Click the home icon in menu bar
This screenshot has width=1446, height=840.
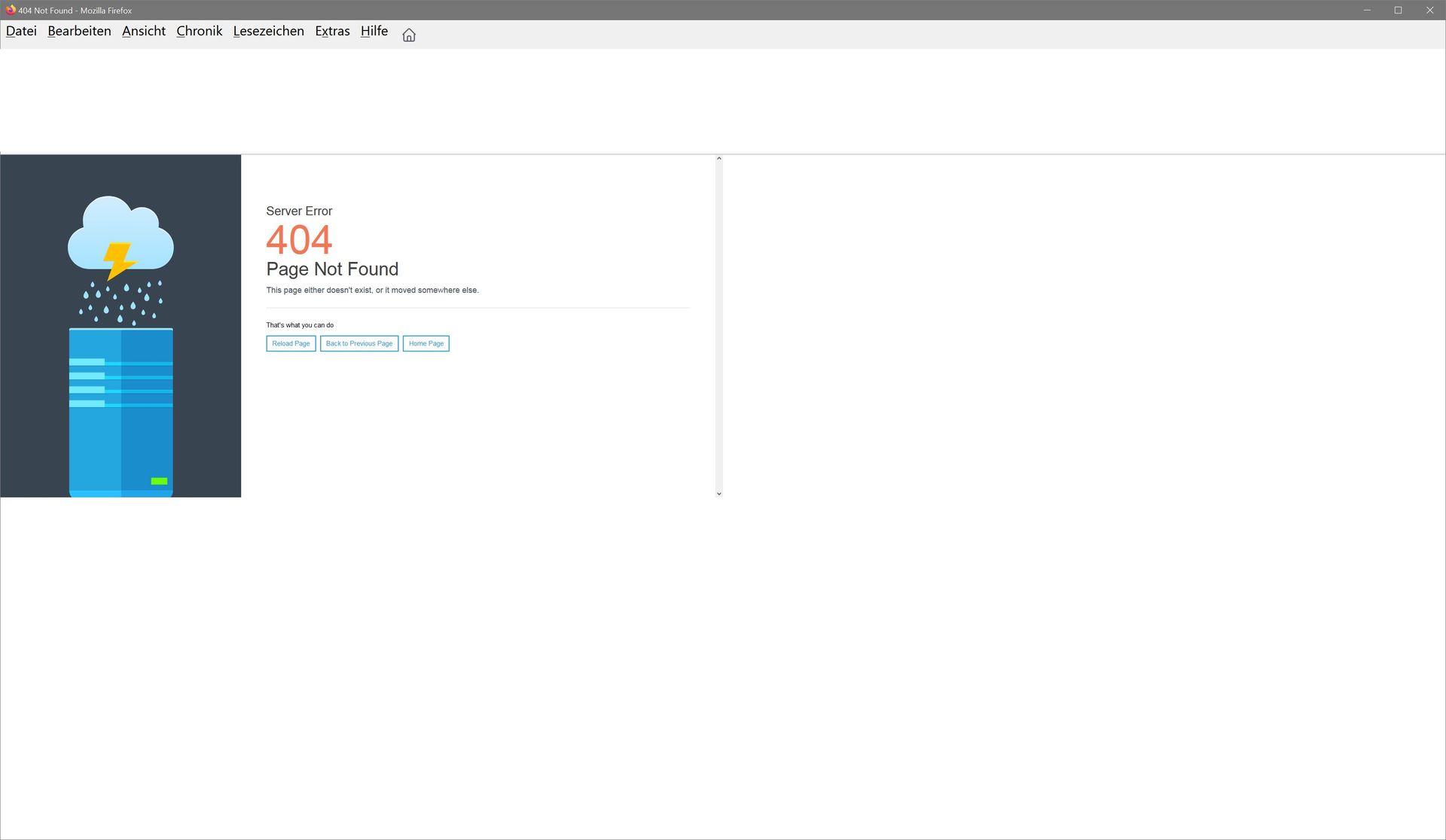[409, 35]
